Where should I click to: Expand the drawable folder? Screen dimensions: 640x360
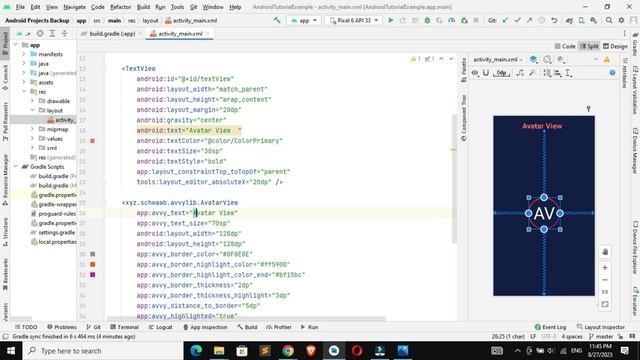click(x=32, y=101)
